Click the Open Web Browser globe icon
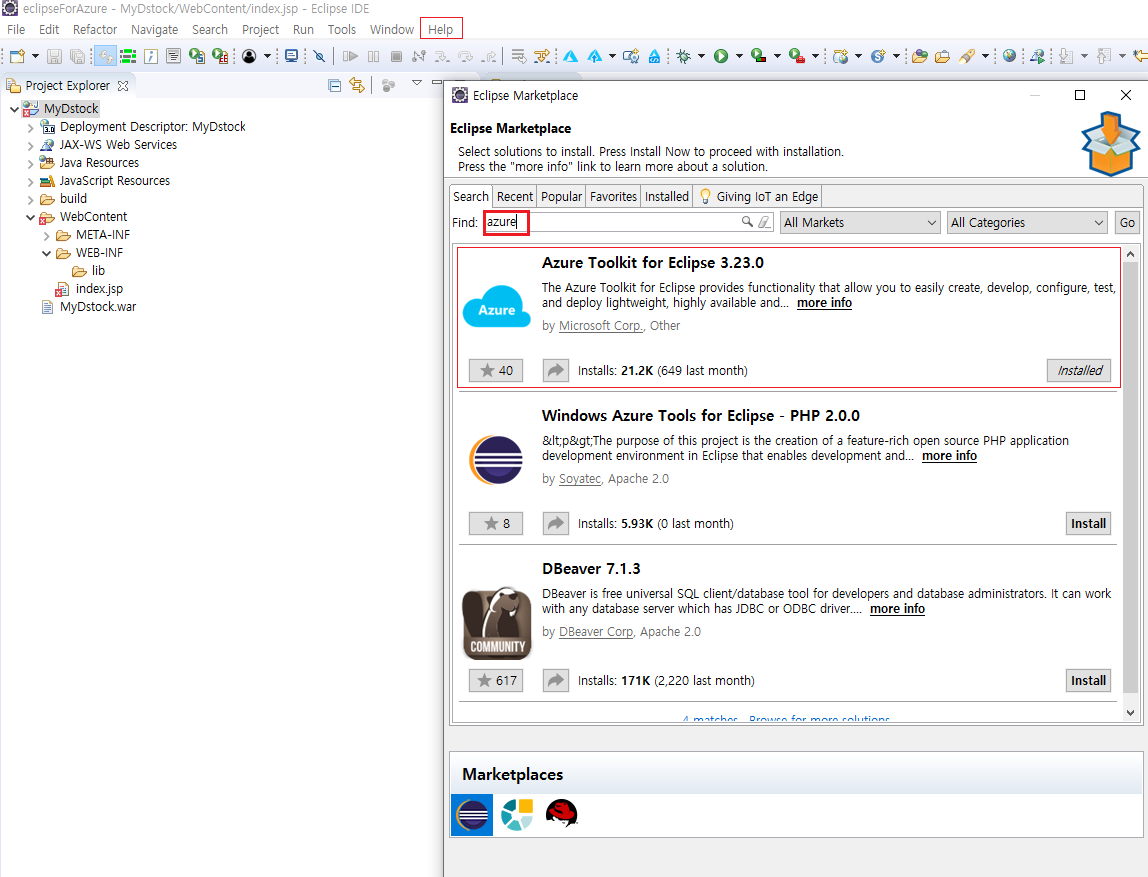 tap(1010, 56)
